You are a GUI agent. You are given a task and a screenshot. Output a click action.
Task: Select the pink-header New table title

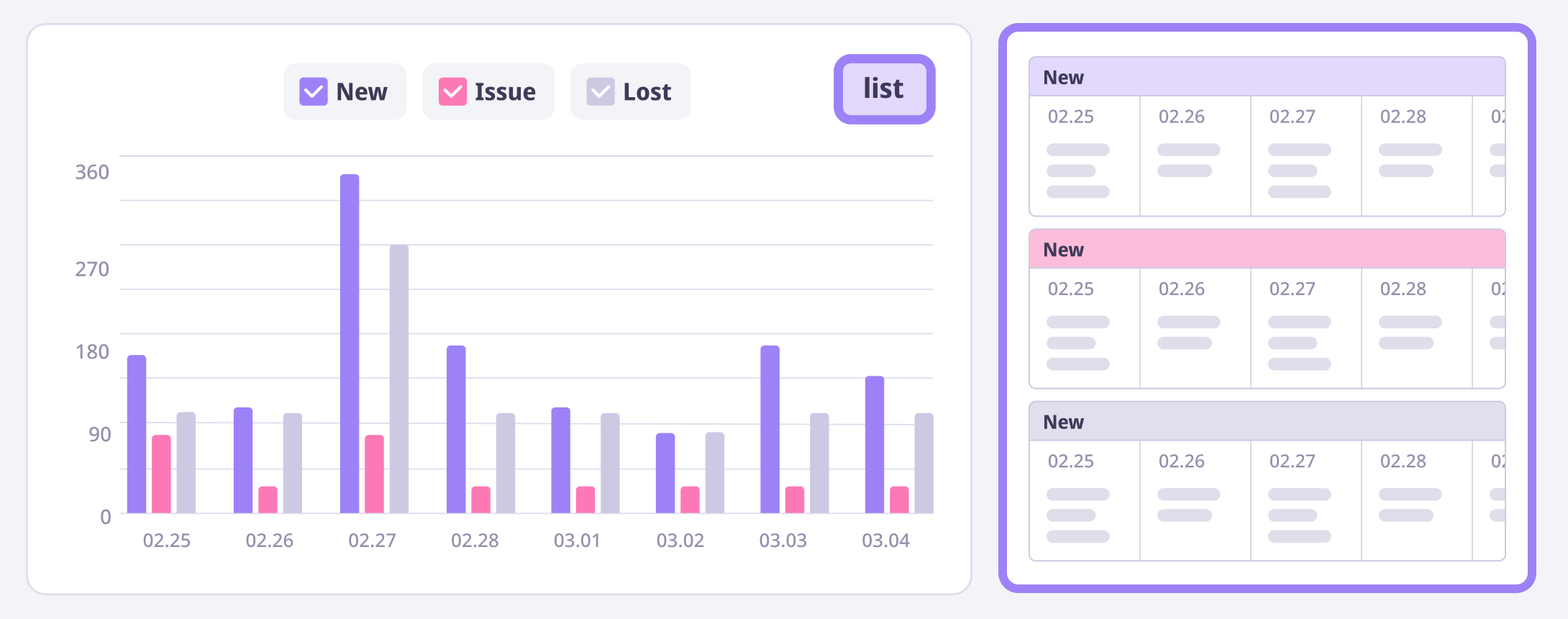[1063, 250]
